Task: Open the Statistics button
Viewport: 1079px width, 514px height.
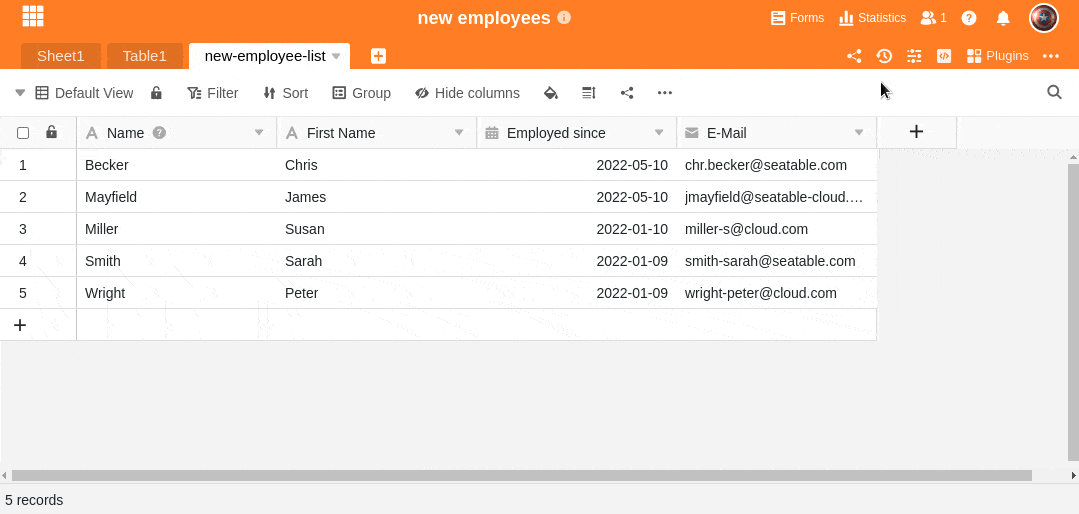Action: tap(872, 18)
